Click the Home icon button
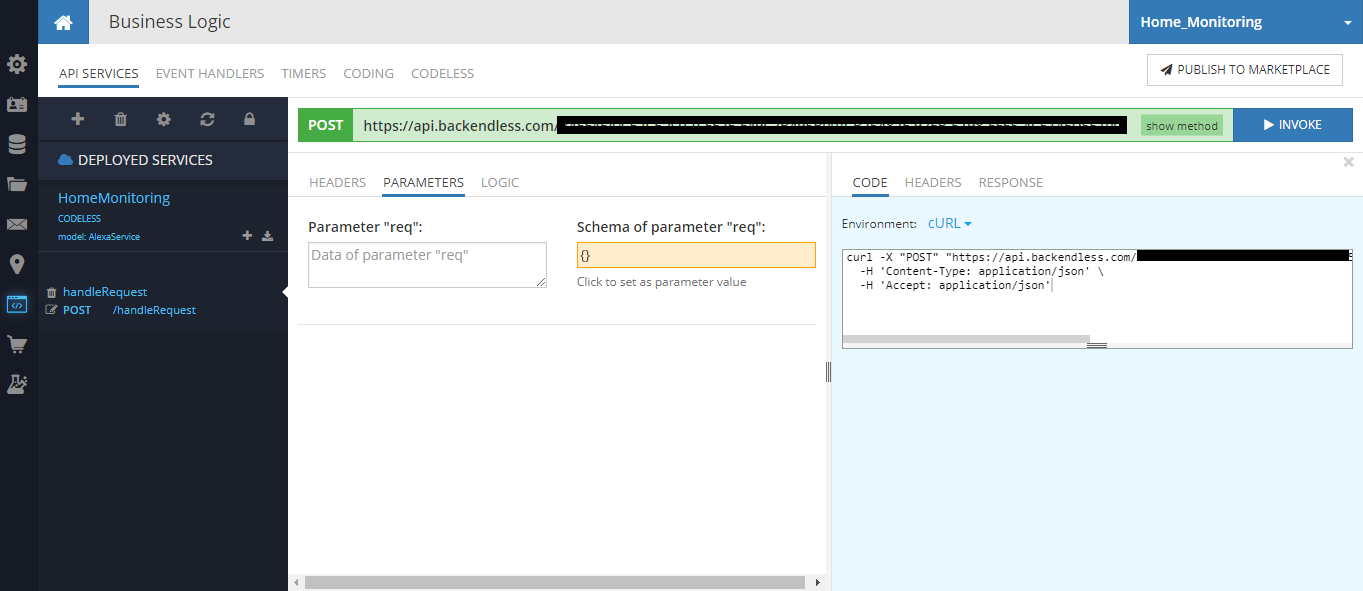This screenshot has height=591, width=1363. 63,22
